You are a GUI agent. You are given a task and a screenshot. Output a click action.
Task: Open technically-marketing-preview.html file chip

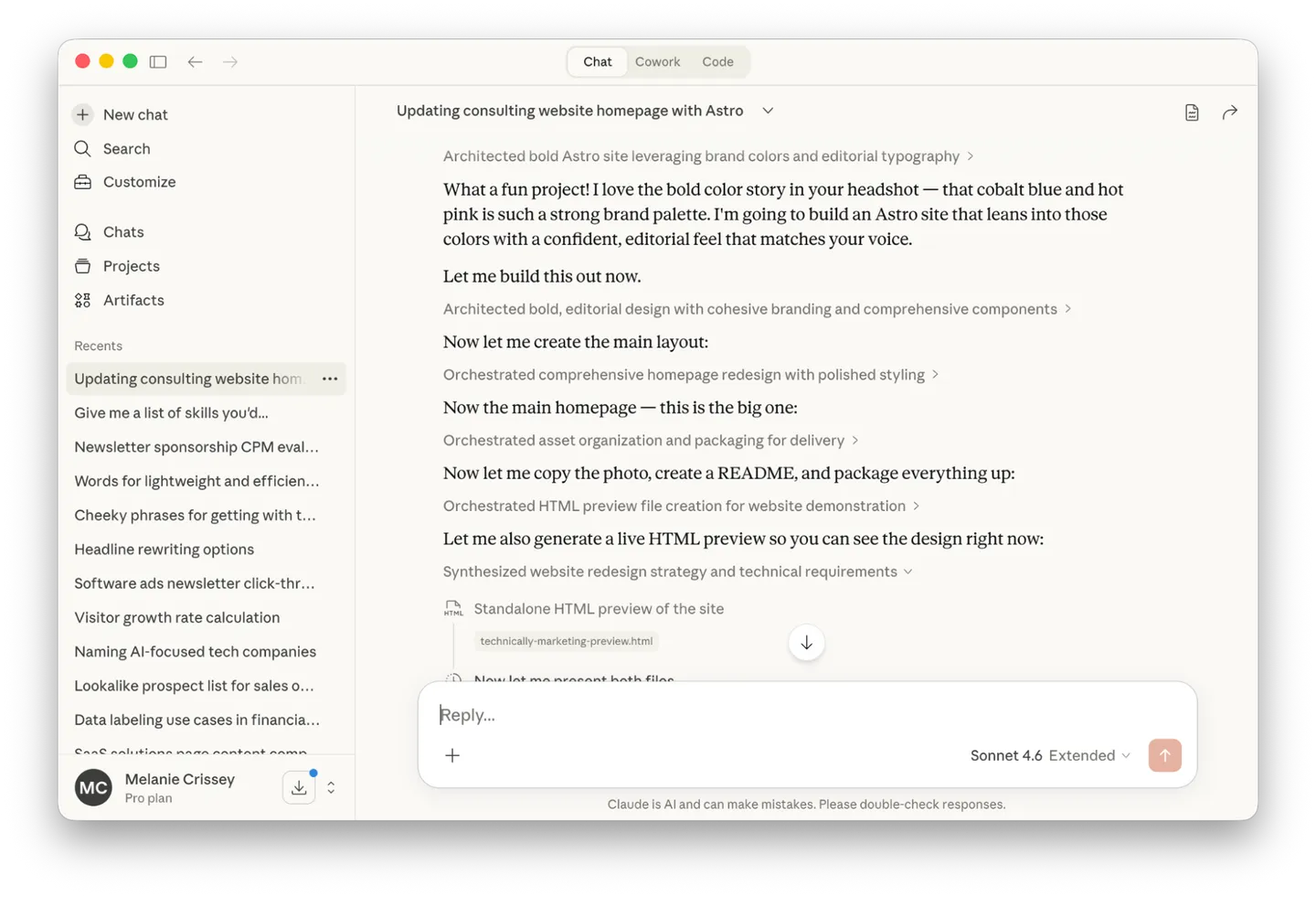(x=567, y=641)
